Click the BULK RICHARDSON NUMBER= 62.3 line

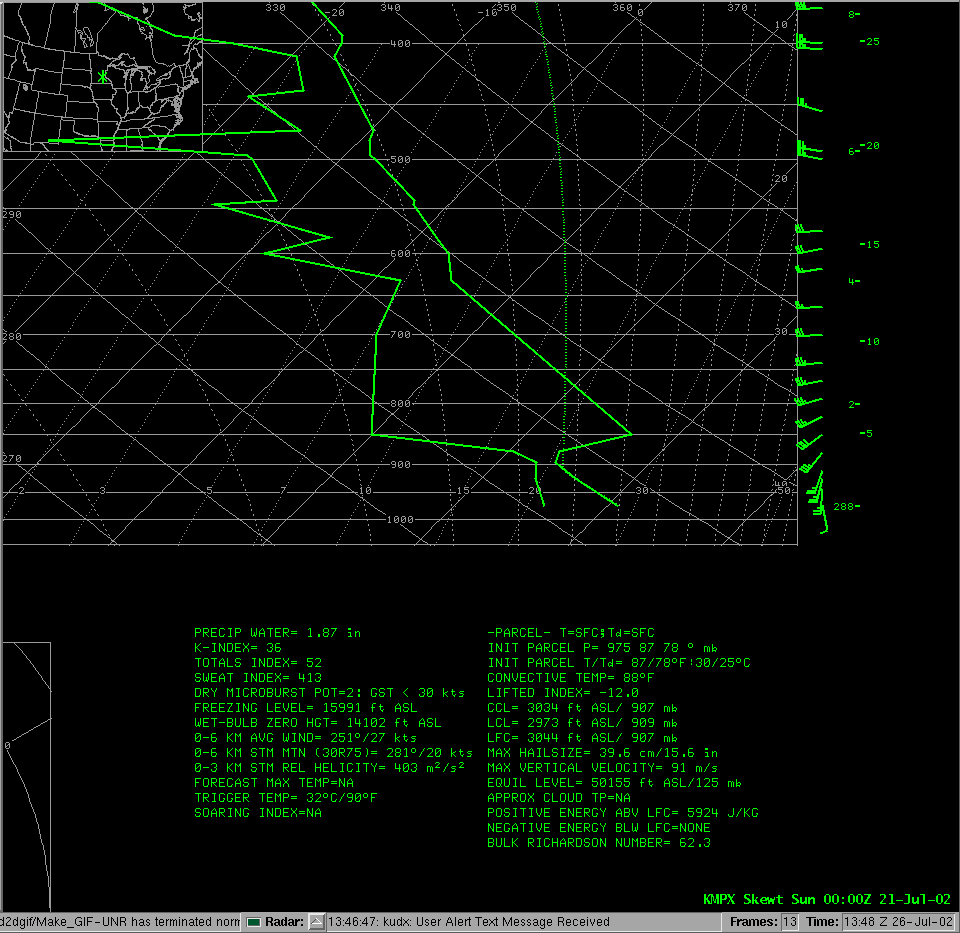[x=599, y=843]
